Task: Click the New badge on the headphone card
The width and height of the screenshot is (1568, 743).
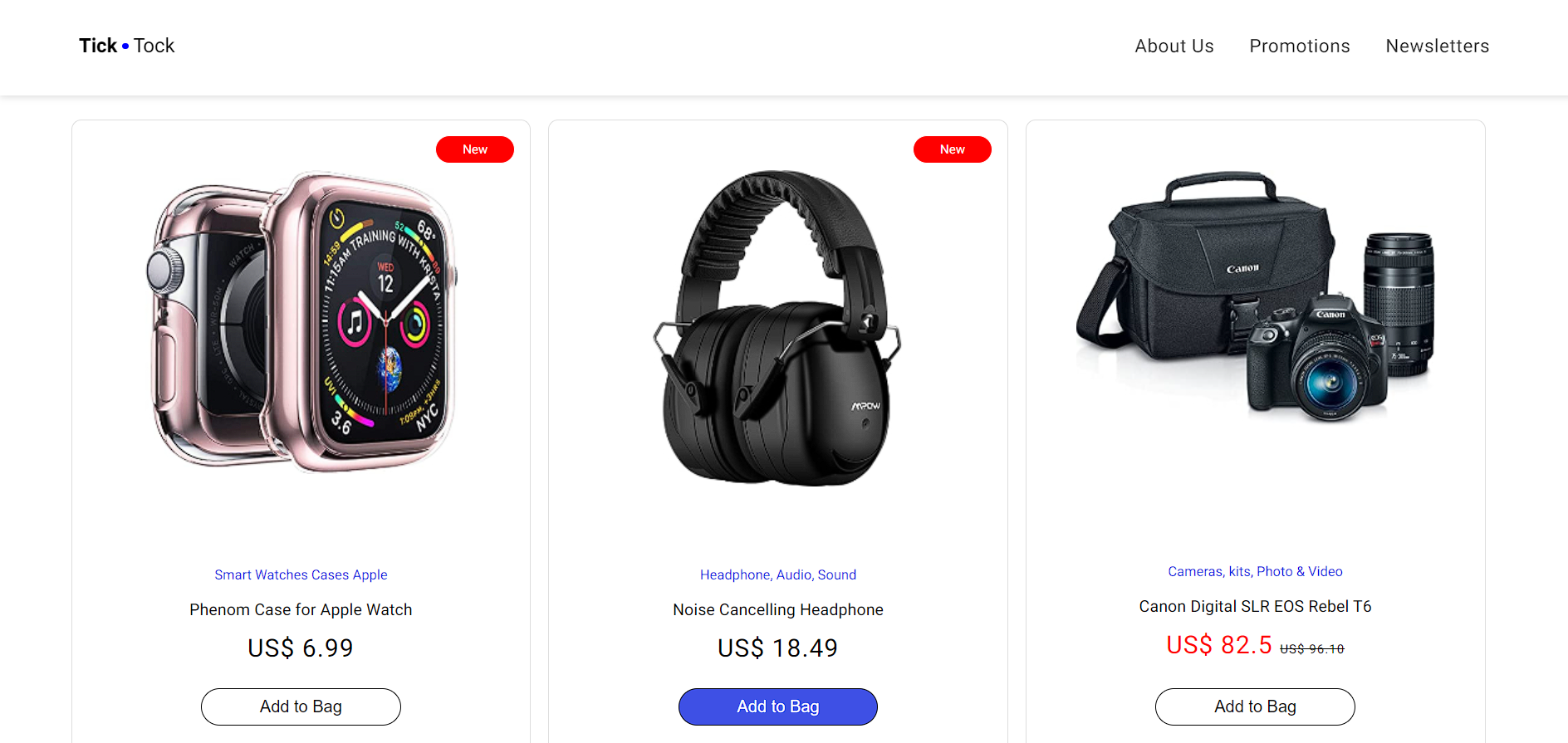Action: click(953, 149)
